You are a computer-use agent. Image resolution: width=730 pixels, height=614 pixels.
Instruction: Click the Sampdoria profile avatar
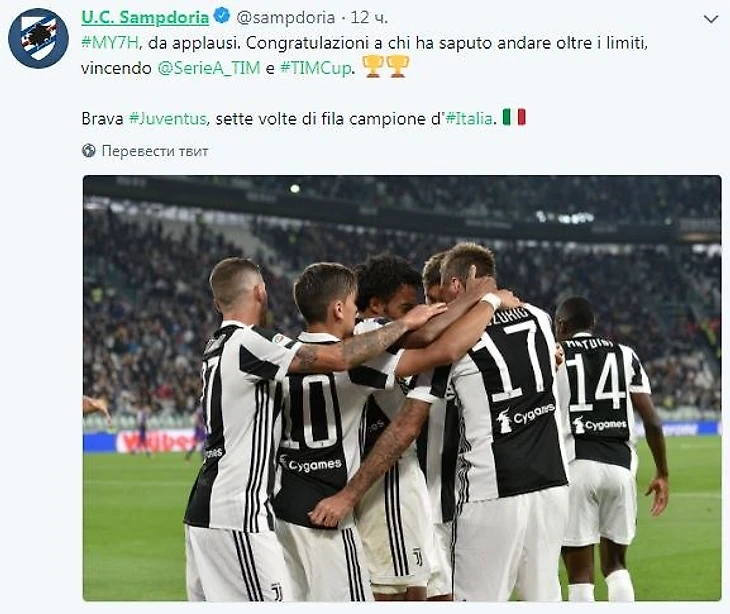[39, 38]
